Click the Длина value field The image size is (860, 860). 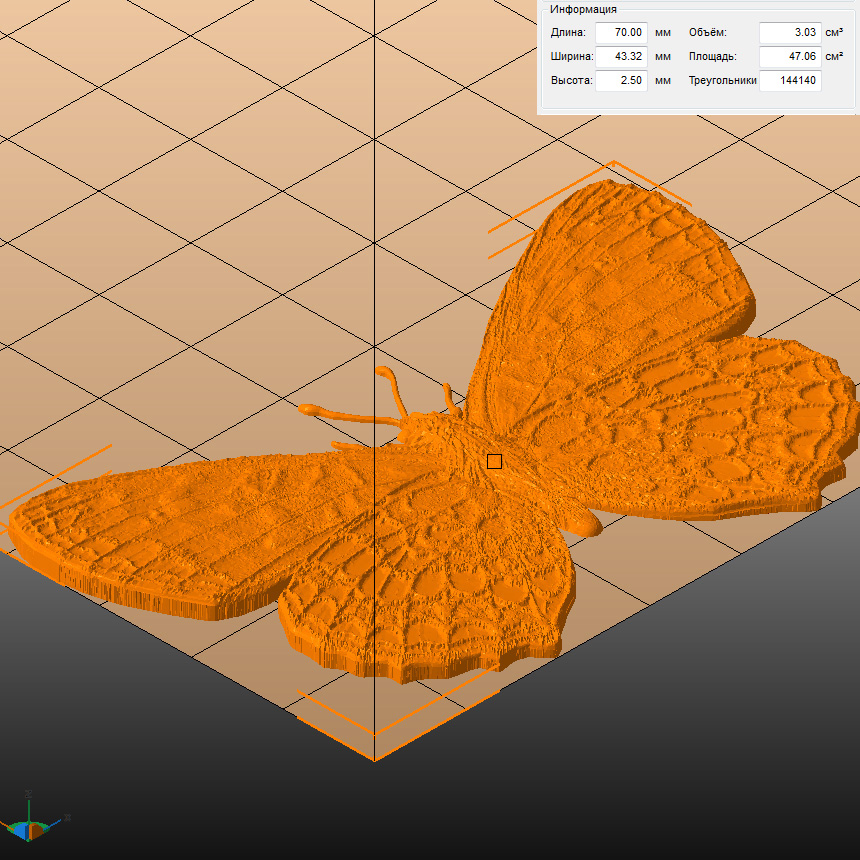pos(621,32)
